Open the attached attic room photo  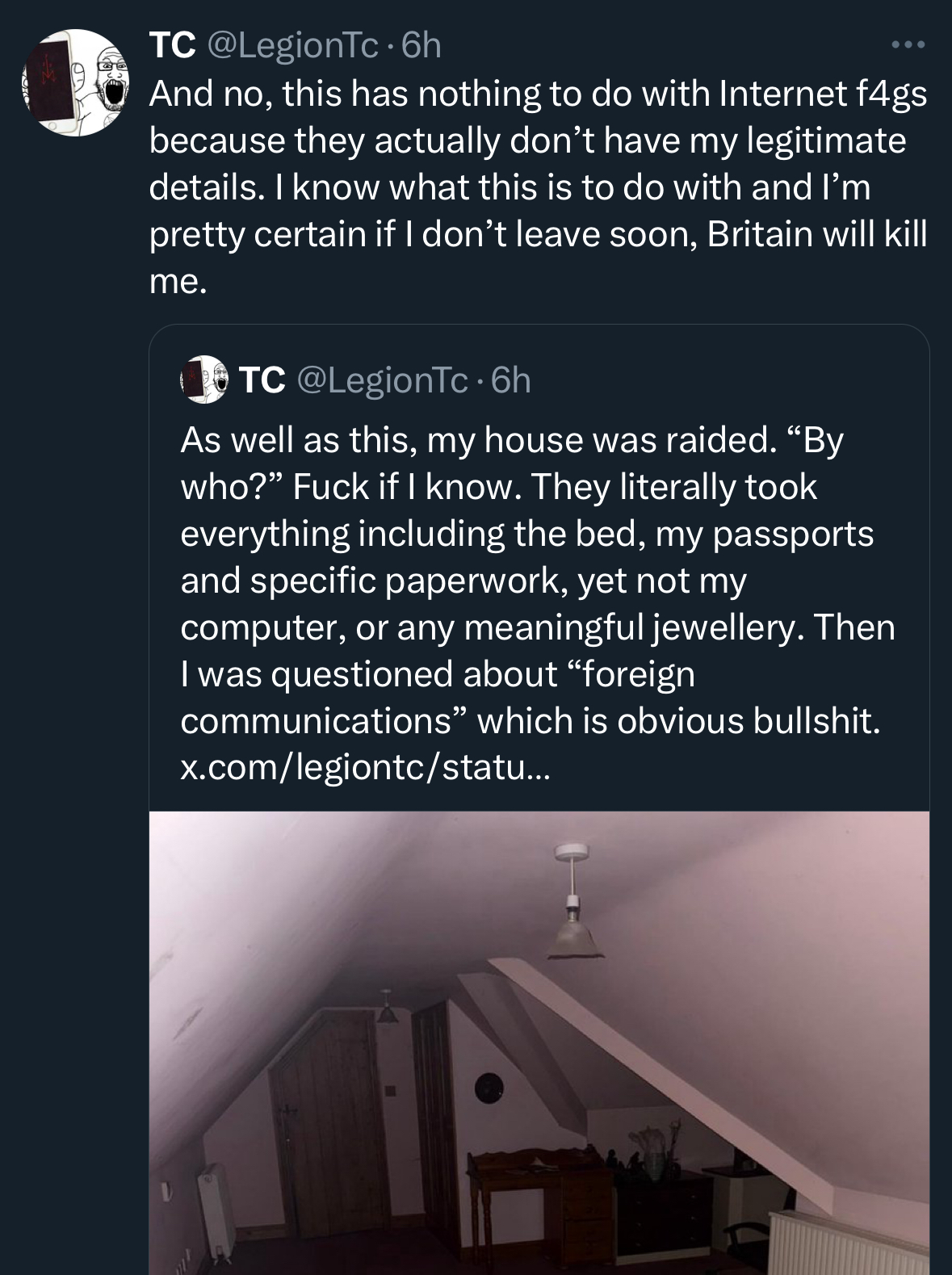[x=539, y=1042]
